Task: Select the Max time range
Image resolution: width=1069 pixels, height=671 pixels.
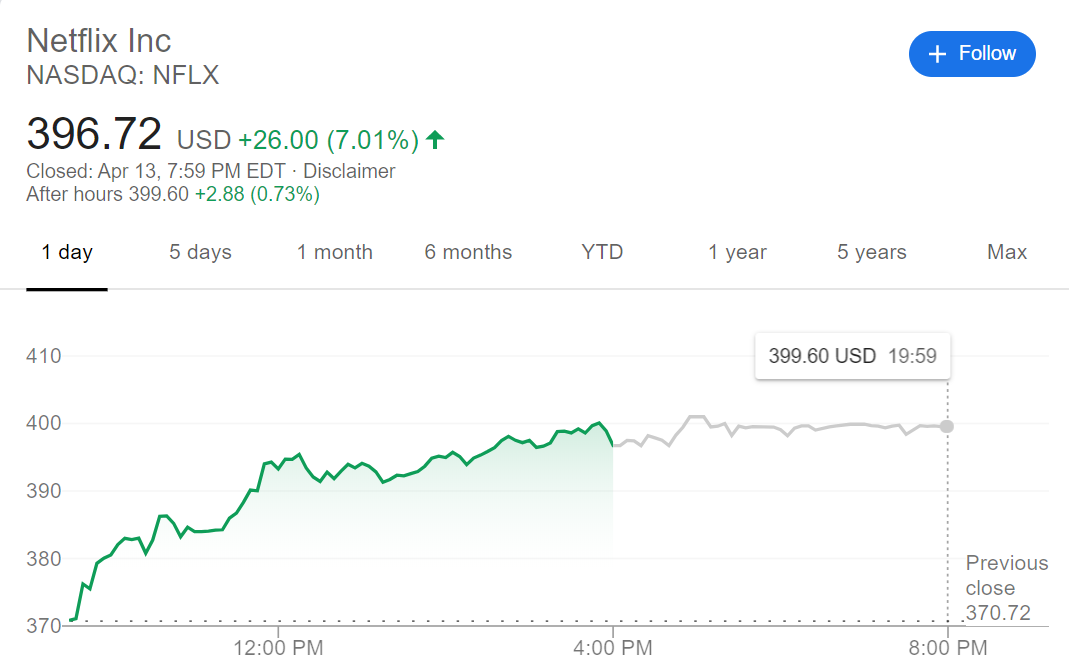Action: point(1007,252)
